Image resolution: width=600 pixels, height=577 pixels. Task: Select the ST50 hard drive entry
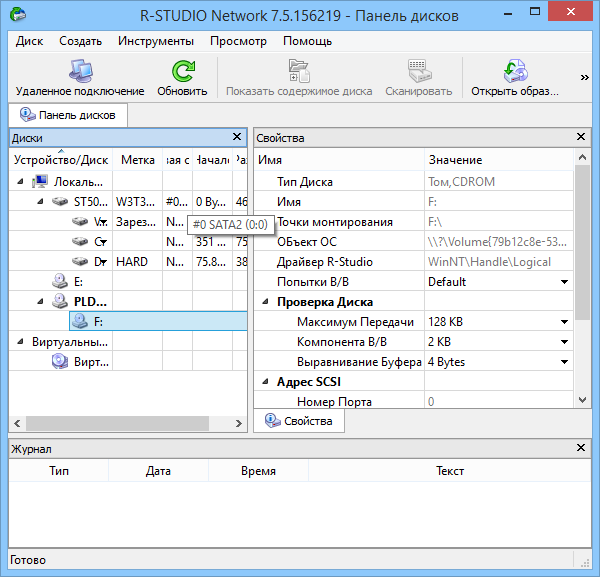[61, 201]
